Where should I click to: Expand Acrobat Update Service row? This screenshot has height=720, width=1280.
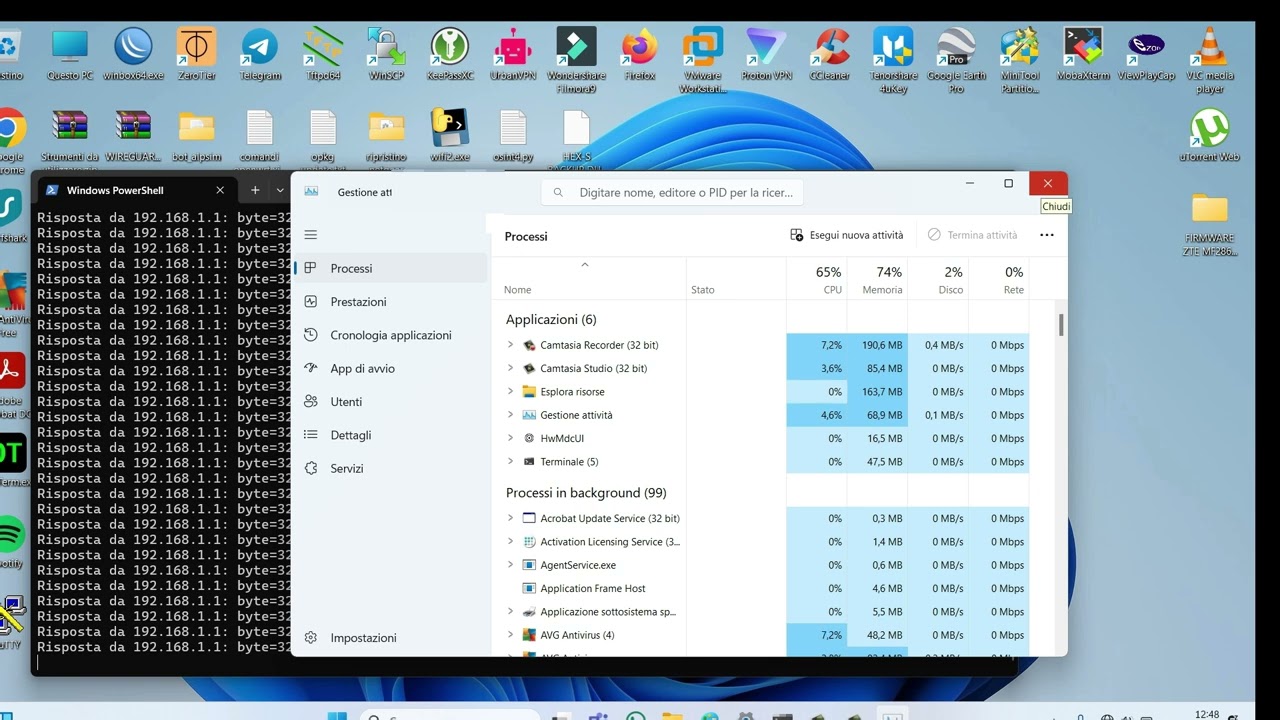(510, 518)
